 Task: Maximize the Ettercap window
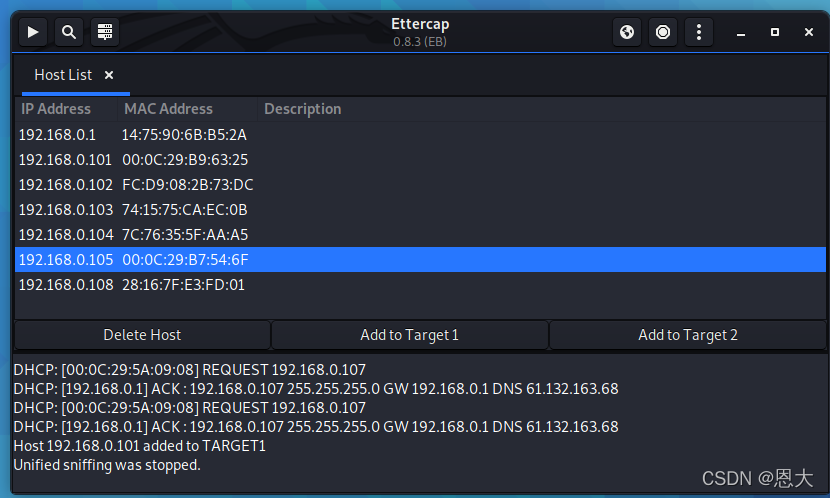pyautogui.click(x=774, y=32)
